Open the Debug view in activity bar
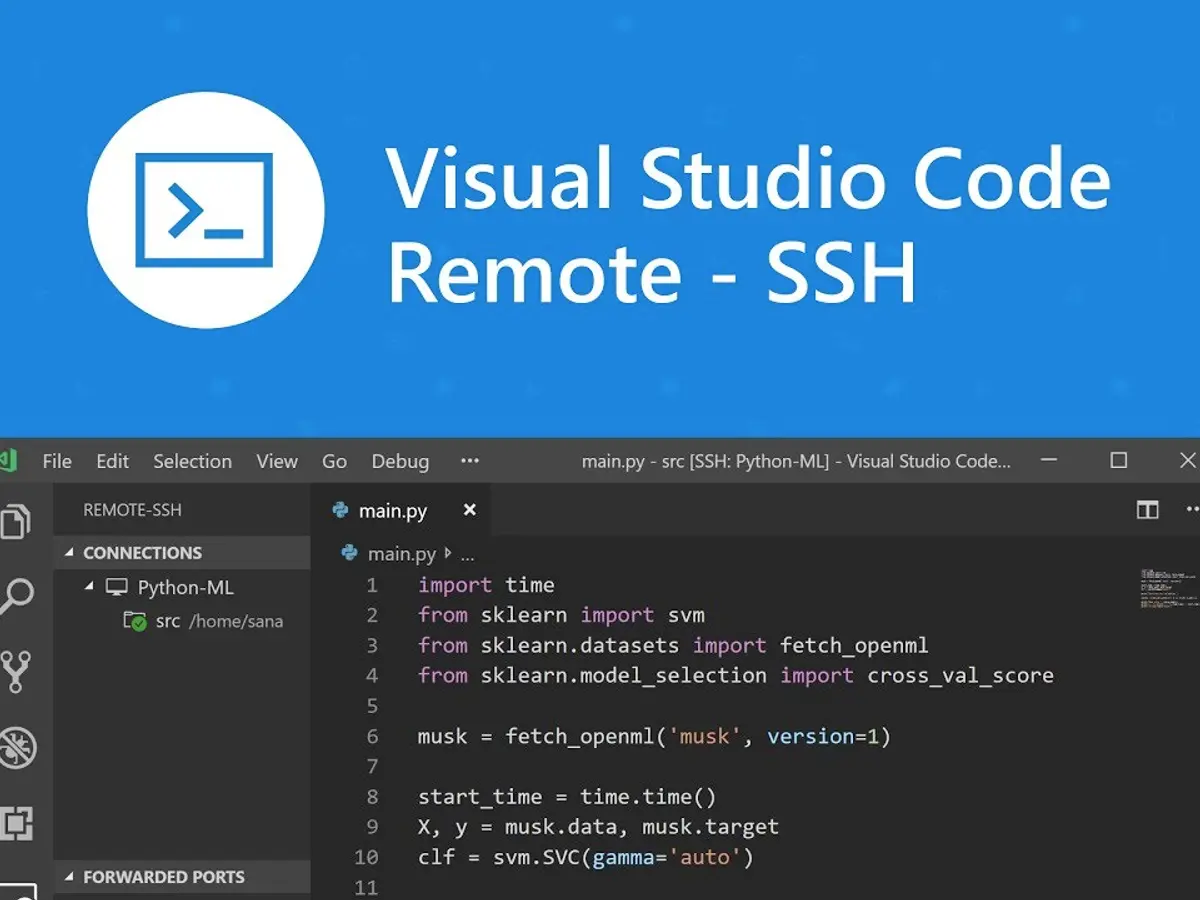The height and width of the screenshot is (900, 1200). click(16, 748)
